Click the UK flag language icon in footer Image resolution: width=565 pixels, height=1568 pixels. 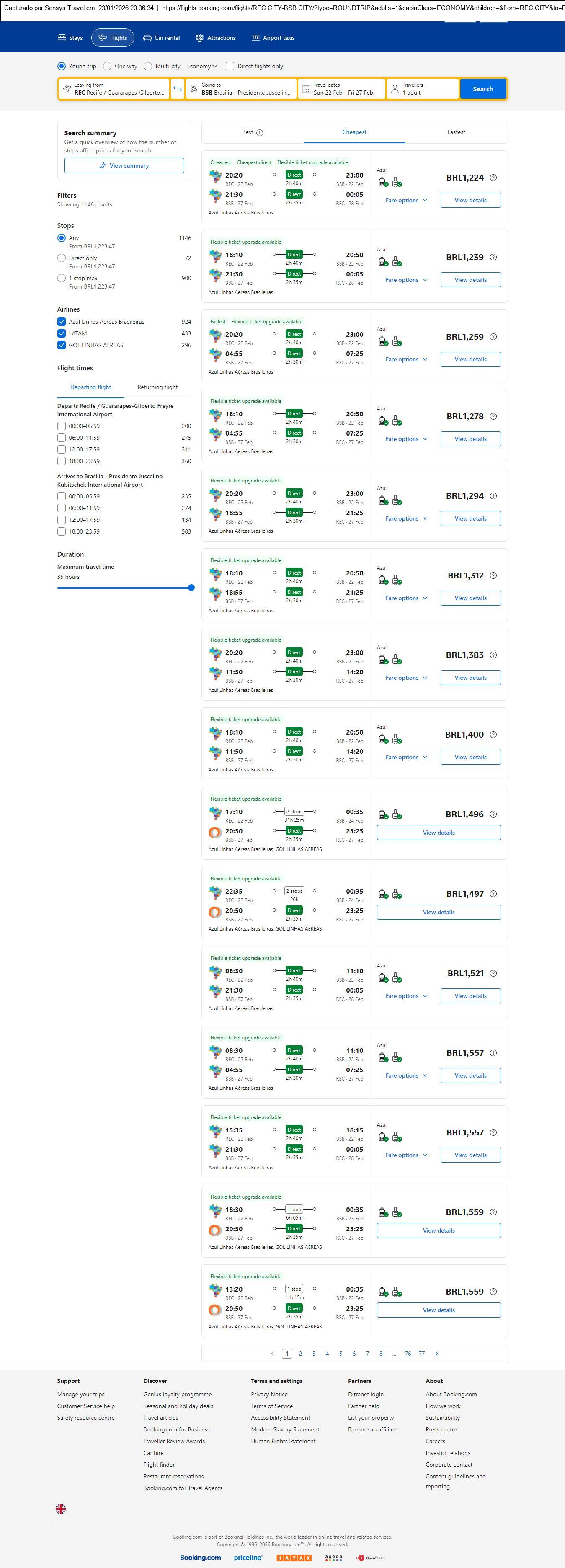61,1509
